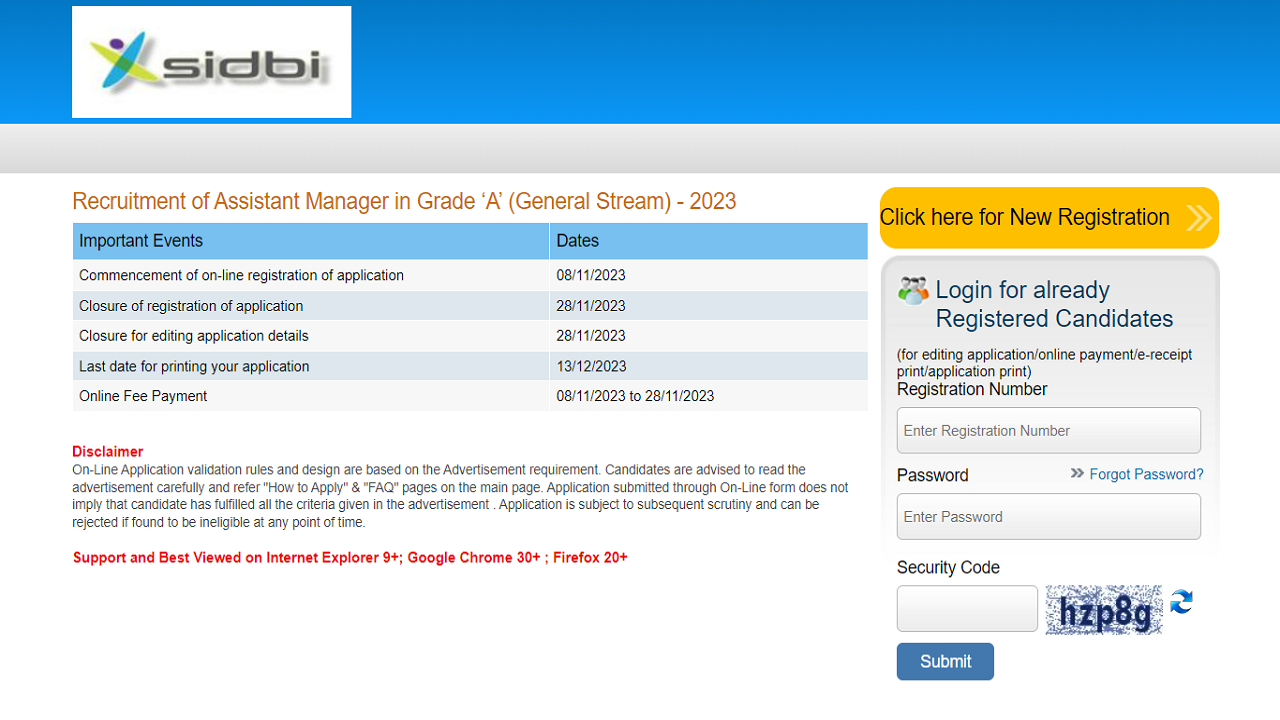Select Click here for New Registration
This screenshot has height=720, width=1280.
pyautogui.click(x=1025, y=217)
